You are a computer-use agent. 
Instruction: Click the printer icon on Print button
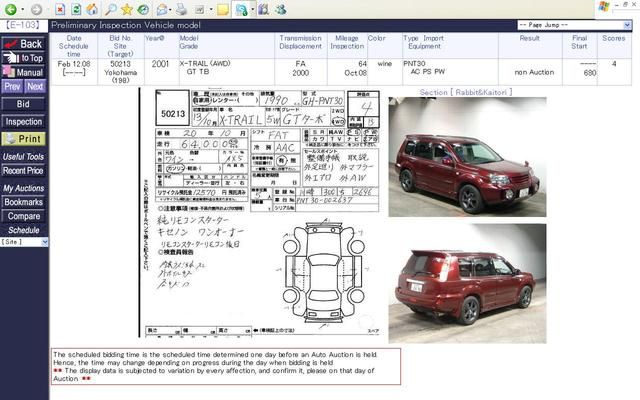click(11, 139)
